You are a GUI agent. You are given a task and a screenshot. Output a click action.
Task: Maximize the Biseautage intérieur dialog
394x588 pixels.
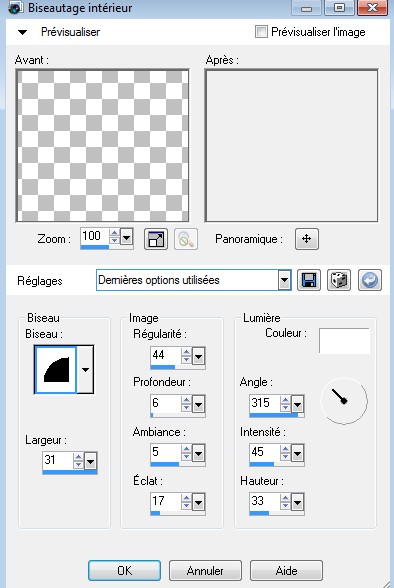339,8
